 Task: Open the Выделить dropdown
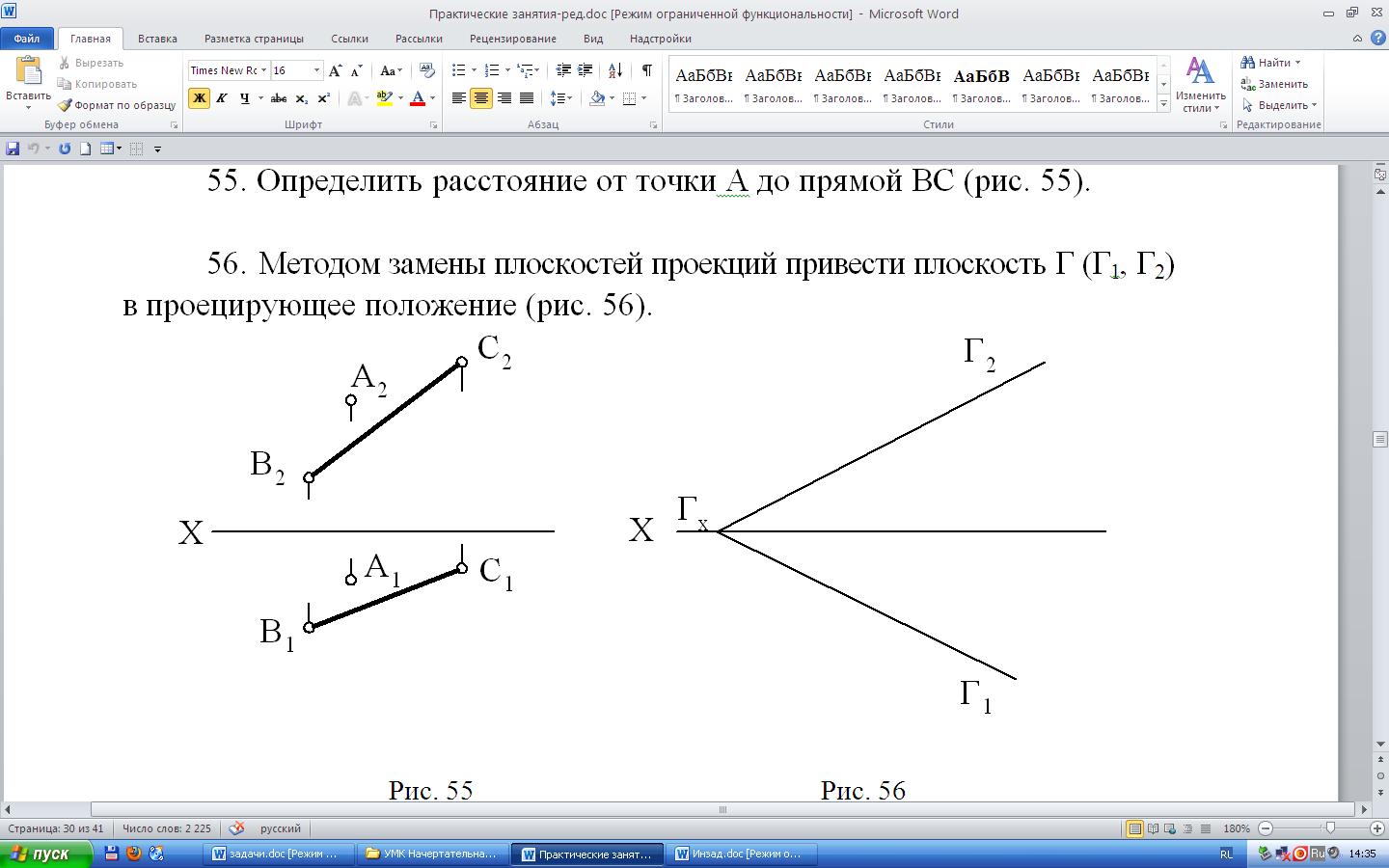click(1280, 105)
